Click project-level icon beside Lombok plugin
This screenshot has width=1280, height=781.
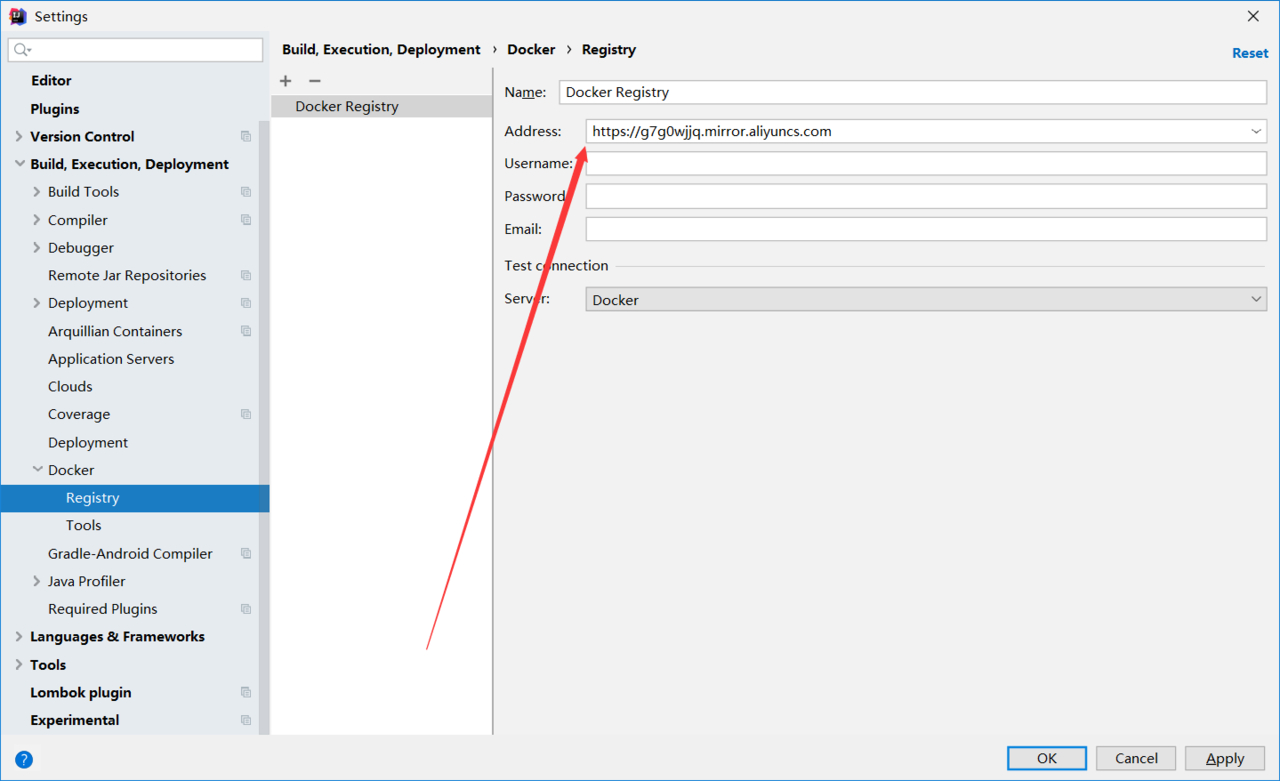coord(246,692)
